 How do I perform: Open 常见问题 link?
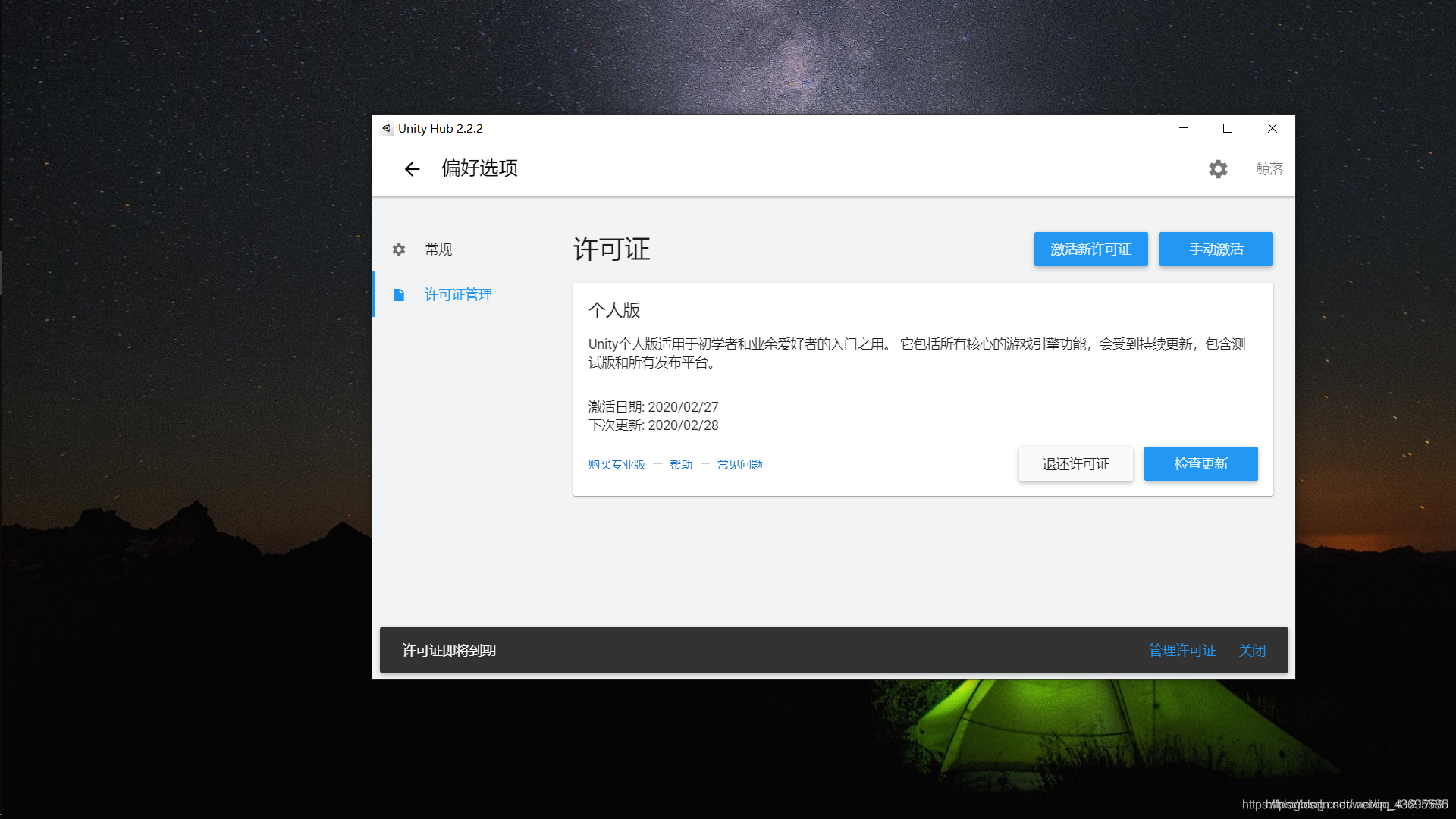739,465
